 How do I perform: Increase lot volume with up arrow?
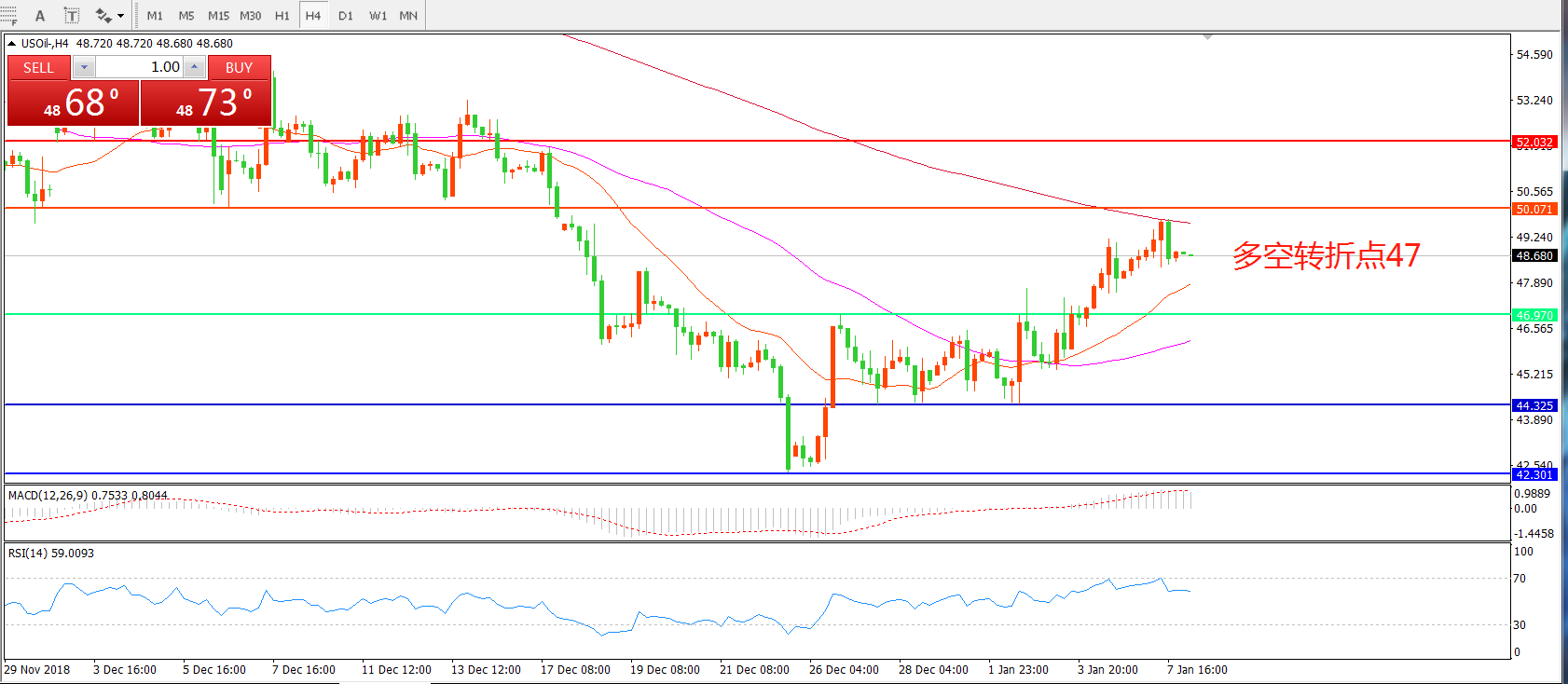click(x=194, y=67)
